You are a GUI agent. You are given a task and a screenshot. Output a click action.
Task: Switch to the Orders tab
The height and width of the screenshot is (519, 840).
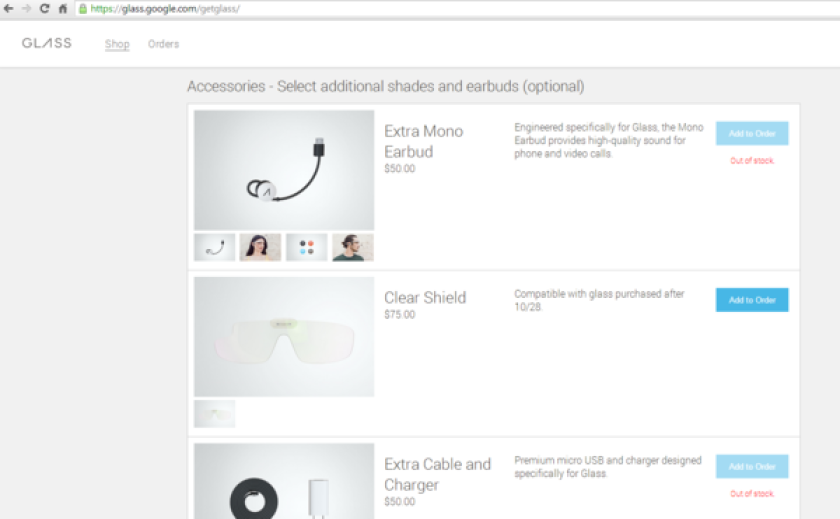click(163, 44)
